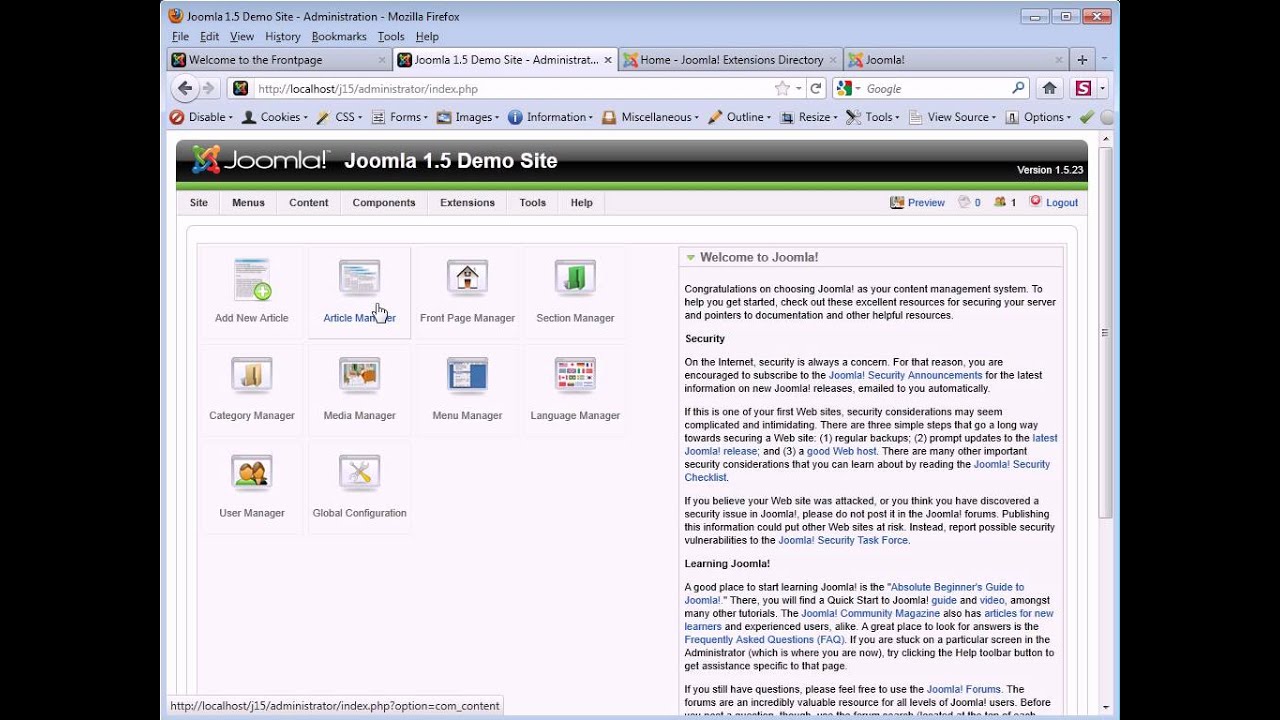Open the good Web host link
Image resolution: width=1280 pixels, height=720 pixels.
click(x=842, y=451)
